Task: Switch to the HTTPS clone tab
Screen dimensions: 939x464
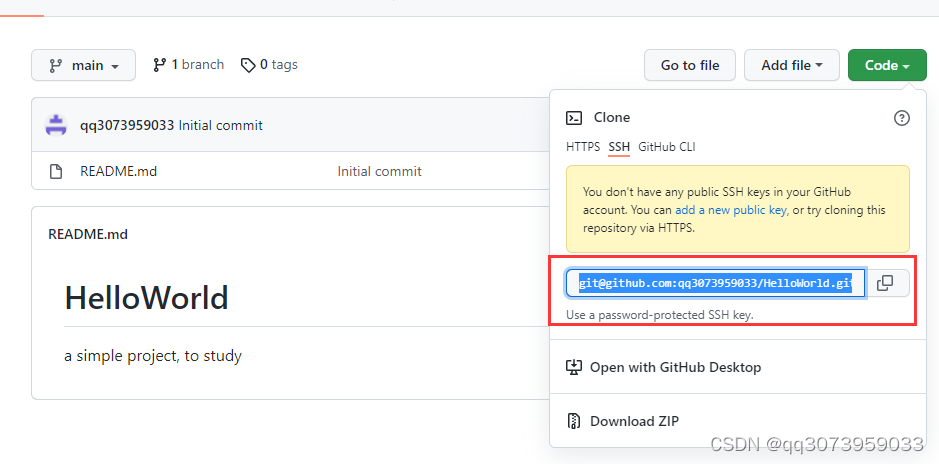Action: pyautogui.click(x=583, y=147)
